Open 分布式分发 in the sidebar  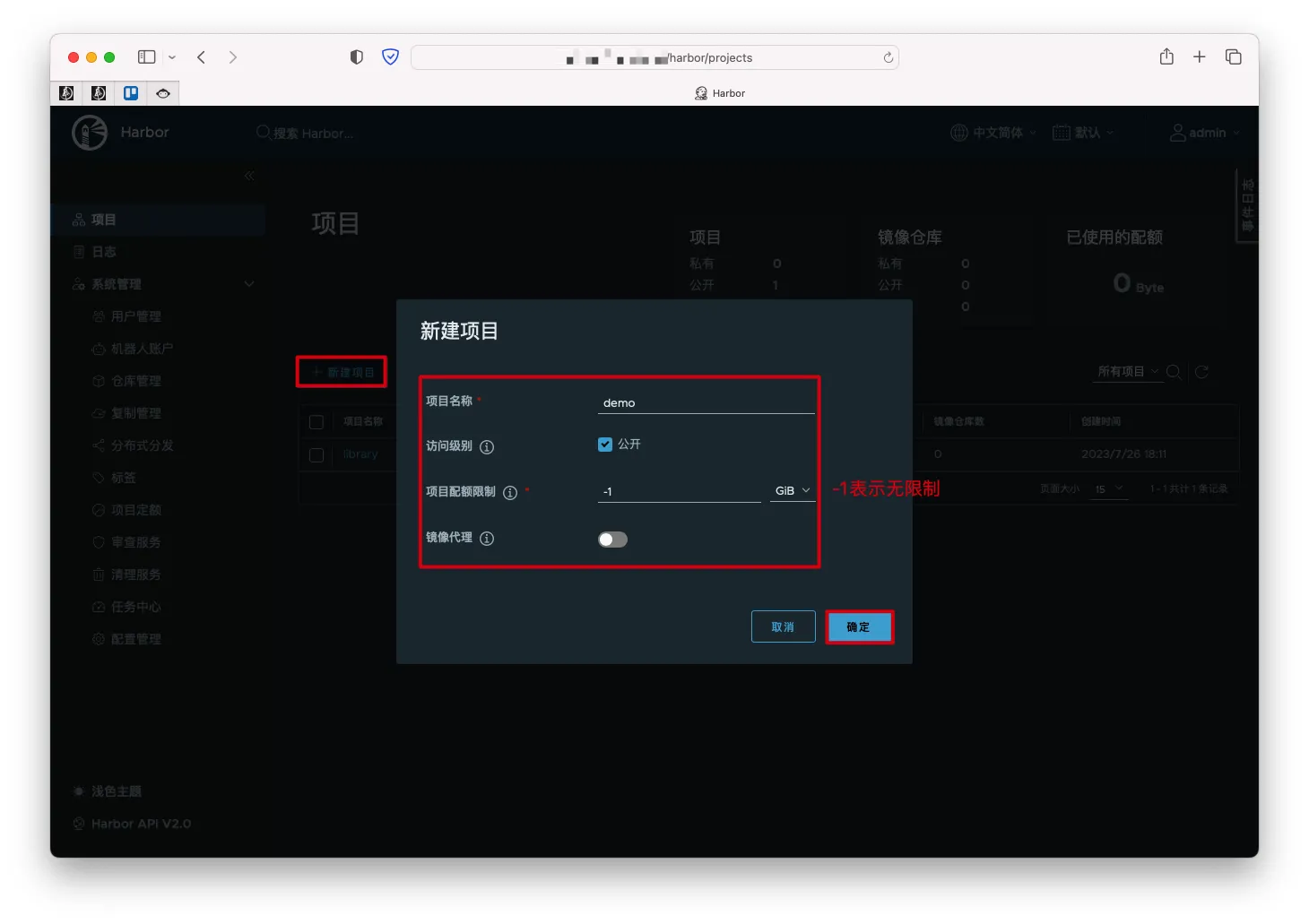142,445
